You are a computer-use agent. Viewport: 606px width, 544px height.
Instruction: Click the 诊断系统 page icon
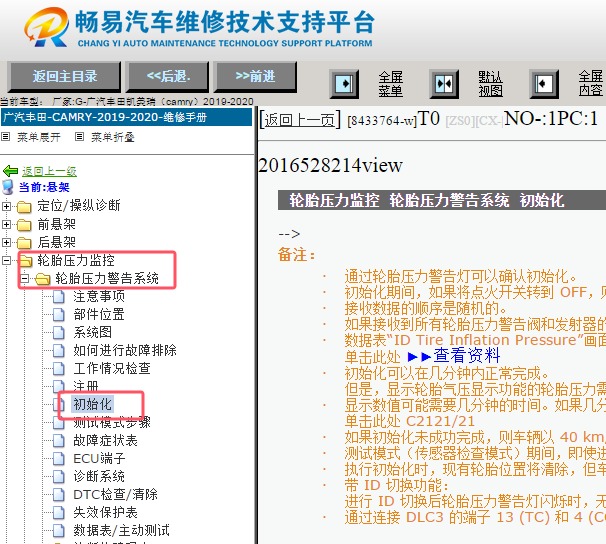coord(59,476)
